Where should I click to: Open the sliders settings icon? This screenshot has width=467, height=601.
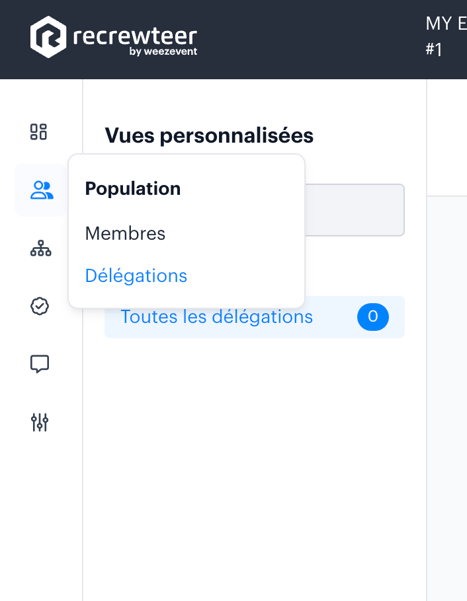tap(39, 422)
